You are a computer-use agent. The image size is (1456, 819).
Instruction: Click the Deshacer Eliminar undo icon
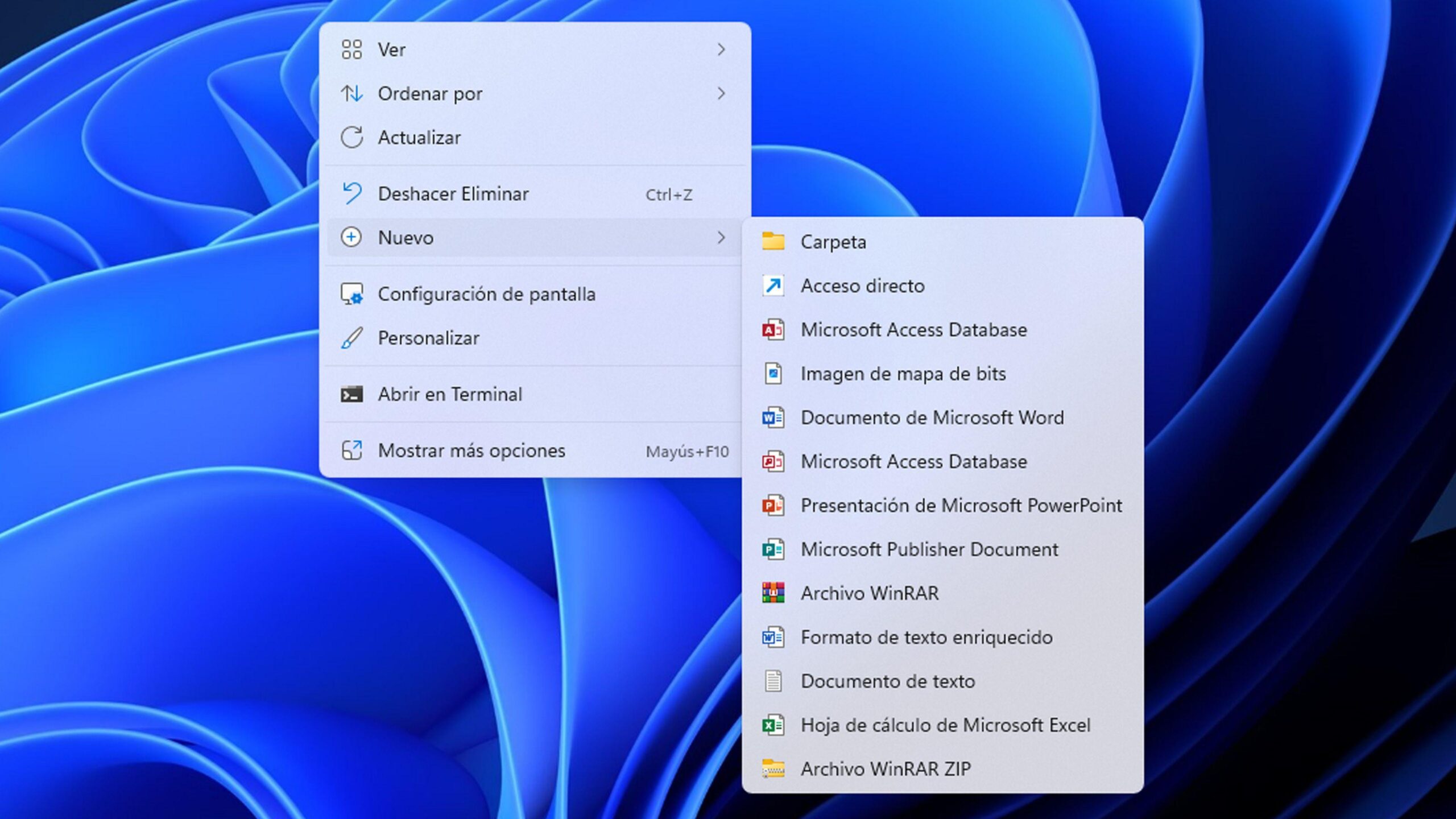point(351,193)
